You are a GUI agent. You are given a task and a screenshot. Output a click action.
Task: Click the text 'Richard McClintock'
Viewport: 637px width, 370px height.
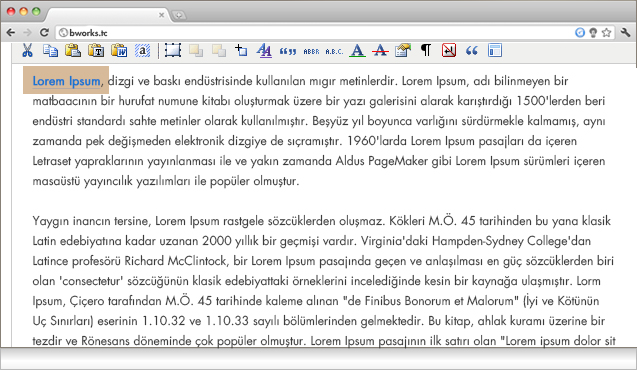(175, 261)
